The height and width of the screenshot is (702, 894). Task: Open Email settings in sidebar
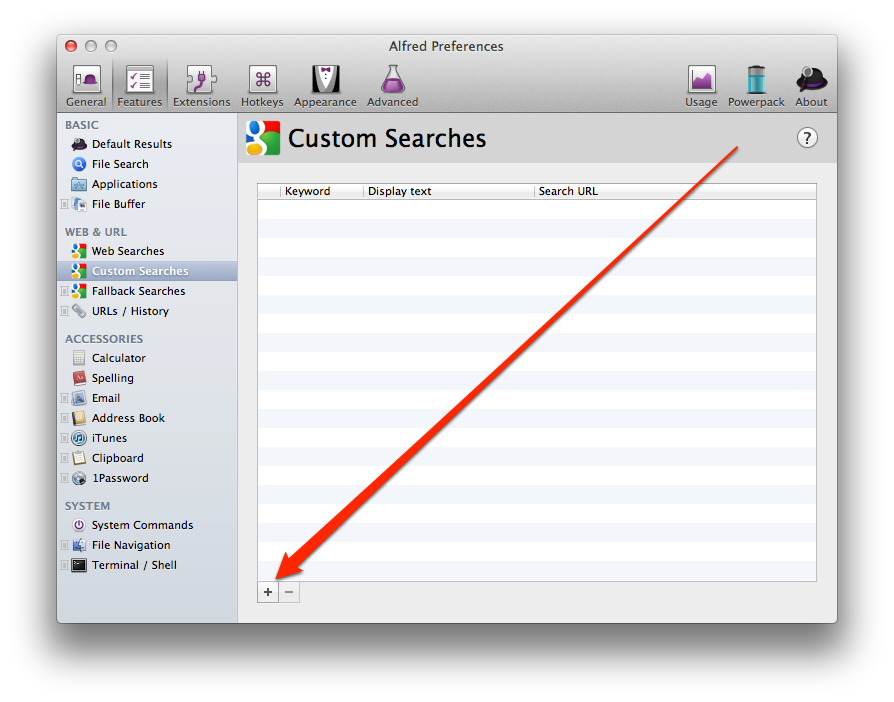[147, 398]
